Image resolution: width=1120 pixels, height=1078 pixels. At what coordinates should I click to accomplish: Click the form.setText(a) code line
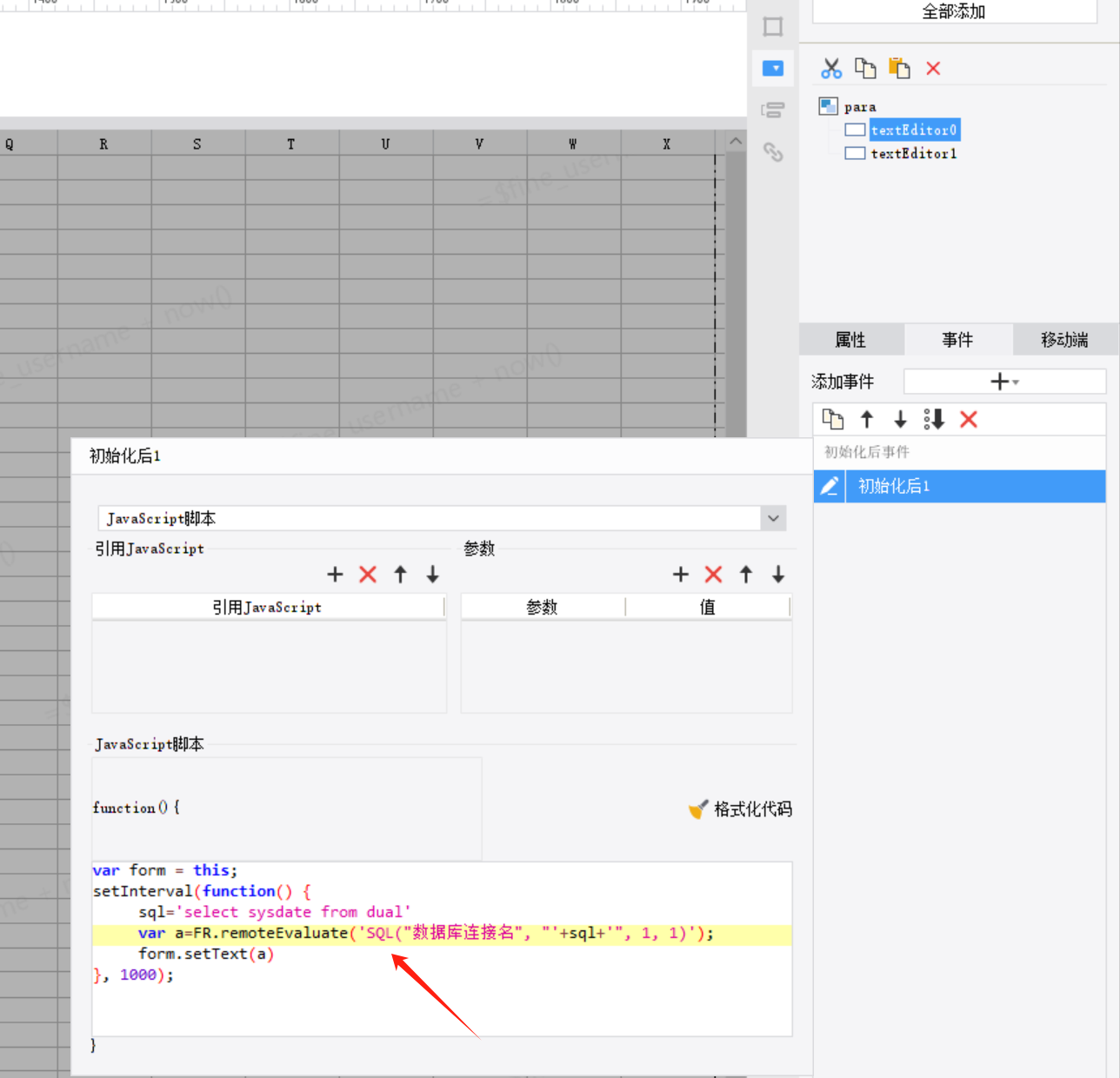[x=206, y=955]
